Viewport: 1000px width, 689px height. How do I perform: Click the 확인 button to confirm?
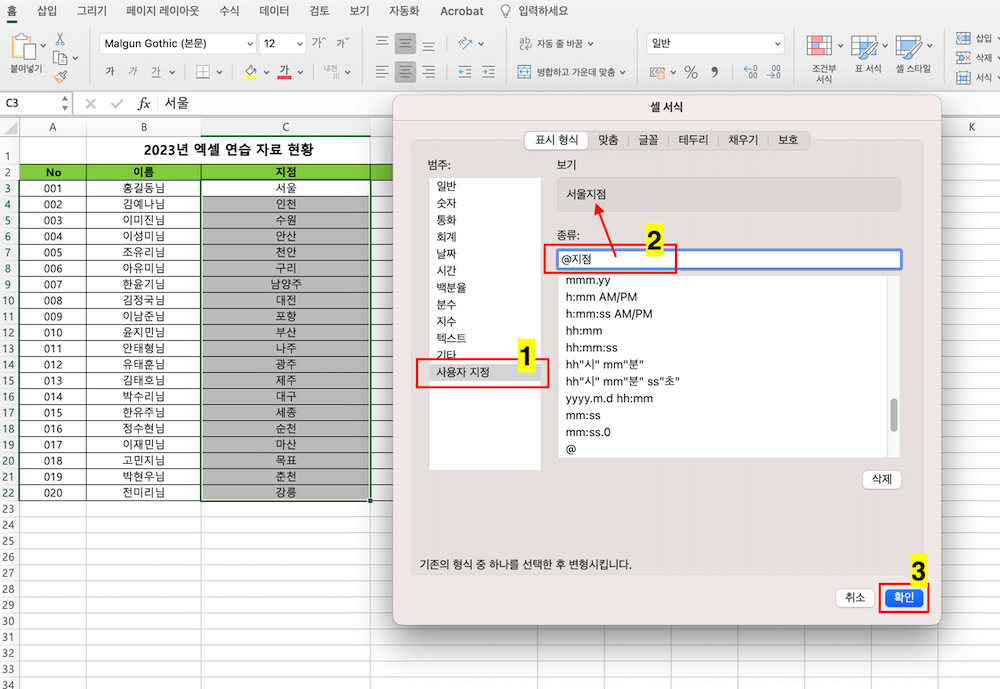click(903, 597)
